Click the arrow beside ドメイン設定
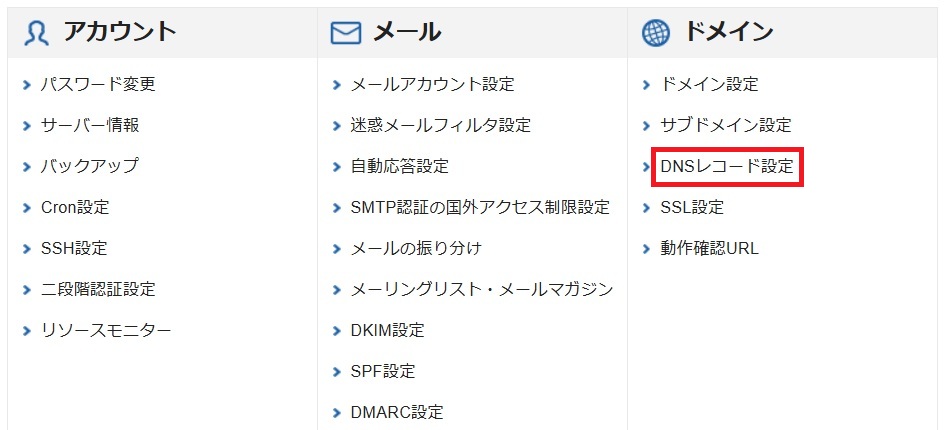 (x=647, y=85)
